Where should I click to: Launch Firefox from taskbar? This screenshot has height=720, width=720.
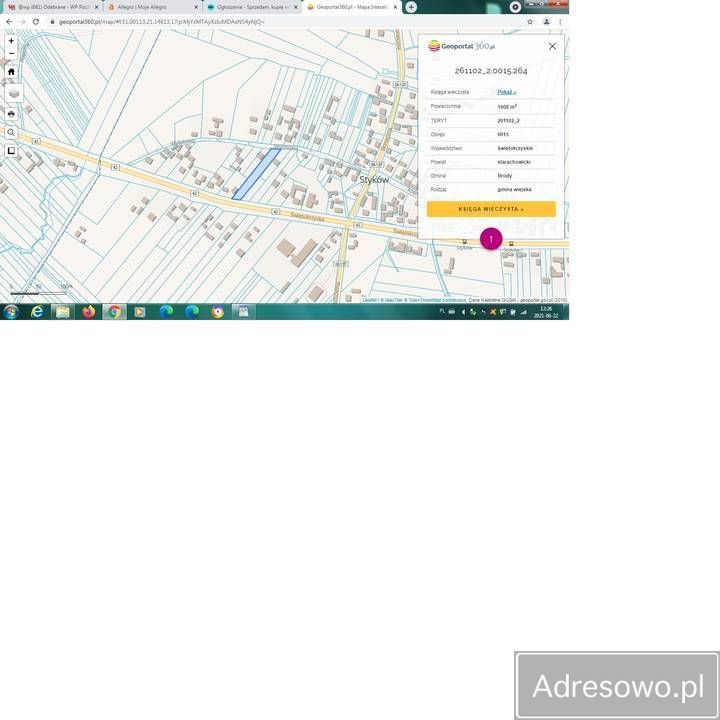click(x=89, y=312)
